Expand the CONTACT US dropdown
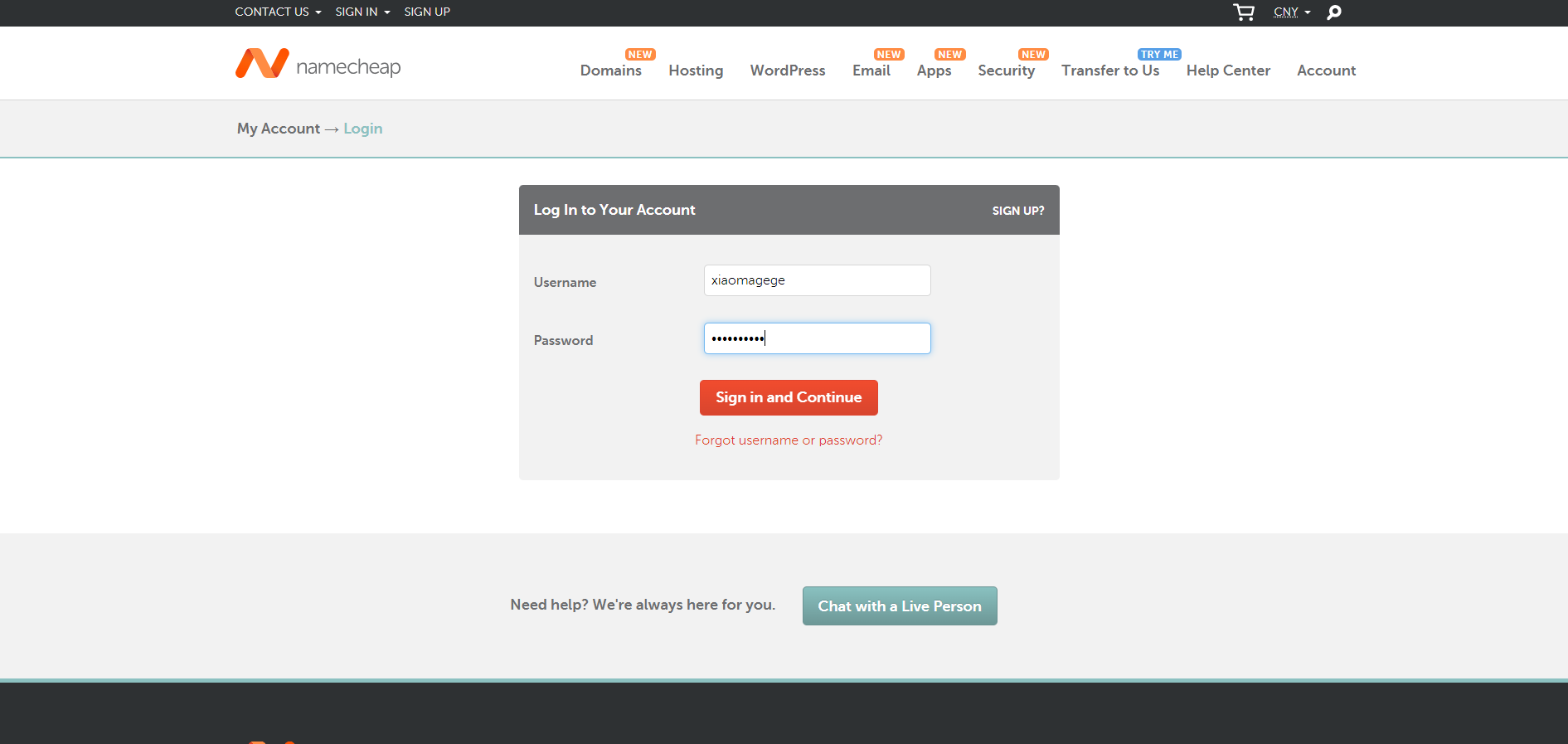1568x744 pixels. 278,12
